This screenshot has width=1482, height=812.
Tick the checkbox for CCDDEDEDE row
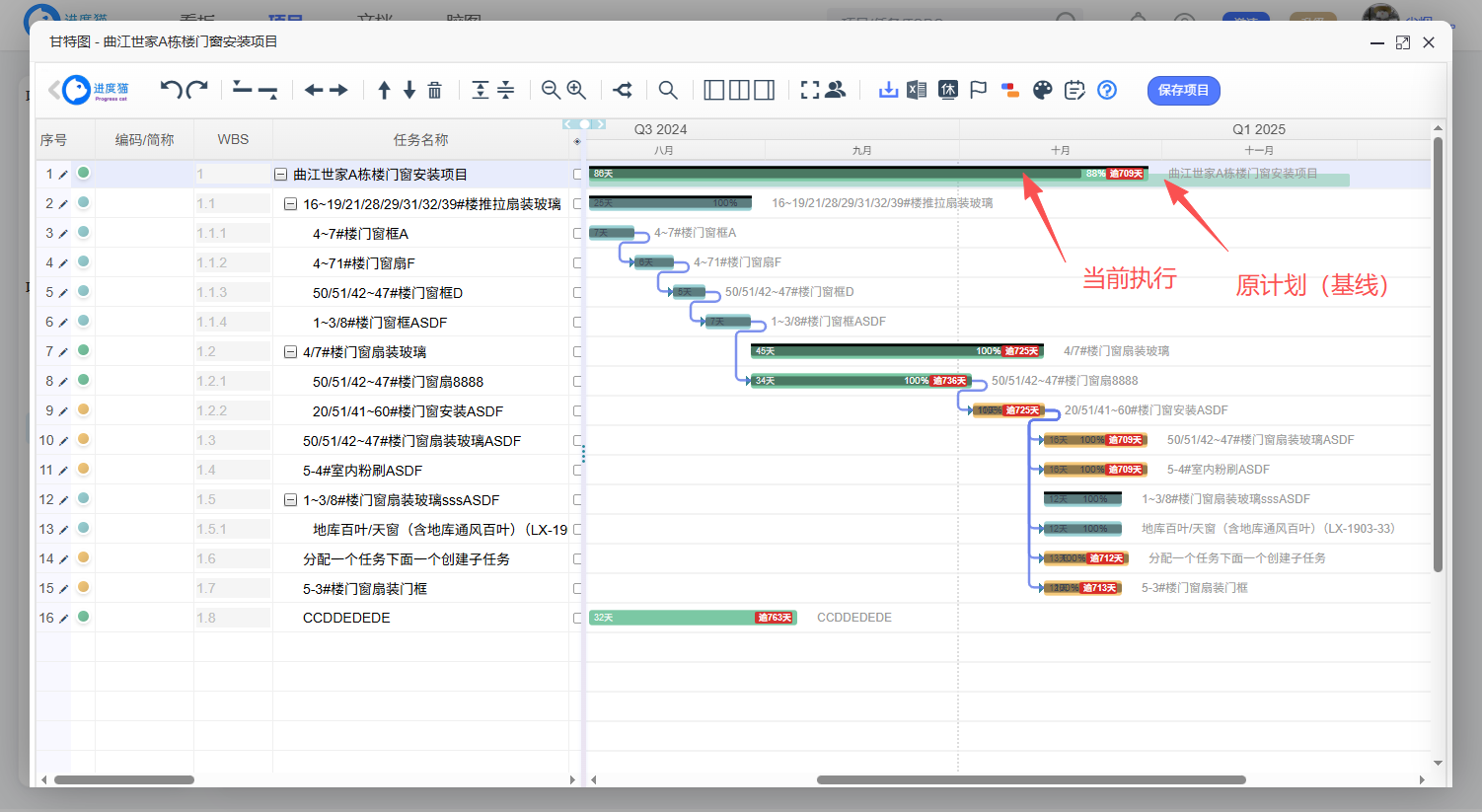[x=578, y=619]
